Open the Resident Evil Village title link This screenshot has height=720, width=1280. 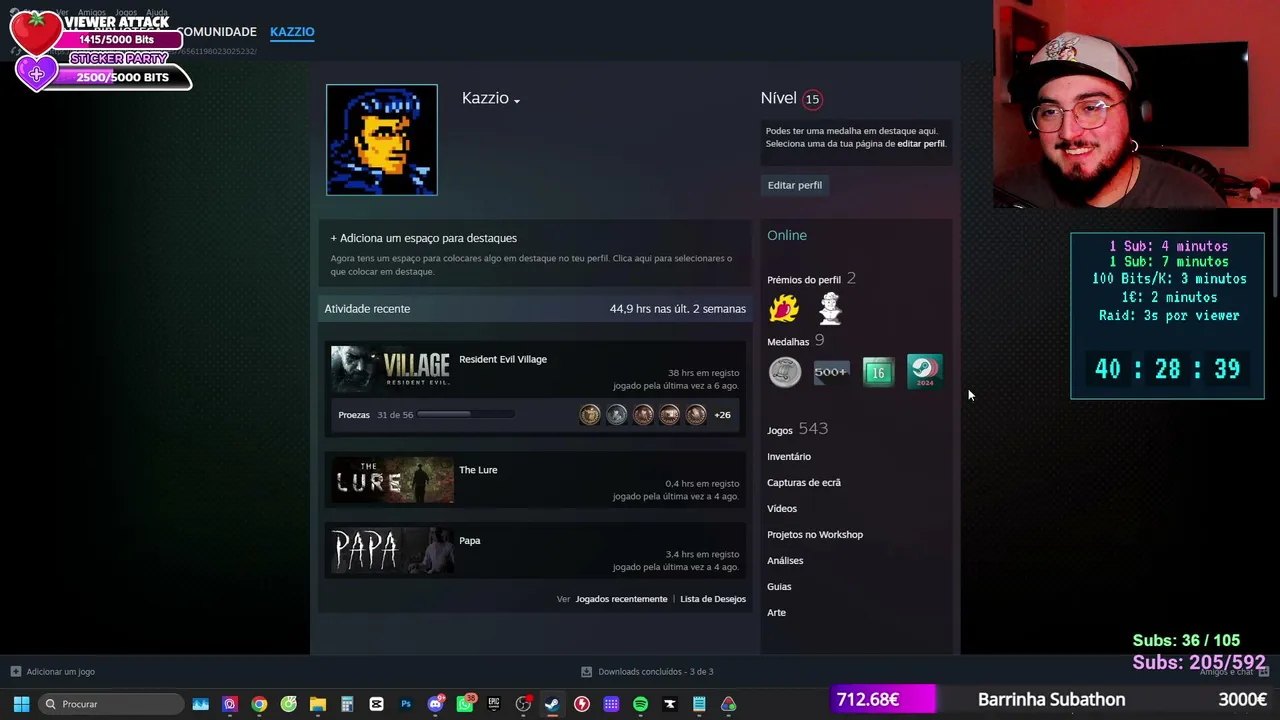point(503,360)
